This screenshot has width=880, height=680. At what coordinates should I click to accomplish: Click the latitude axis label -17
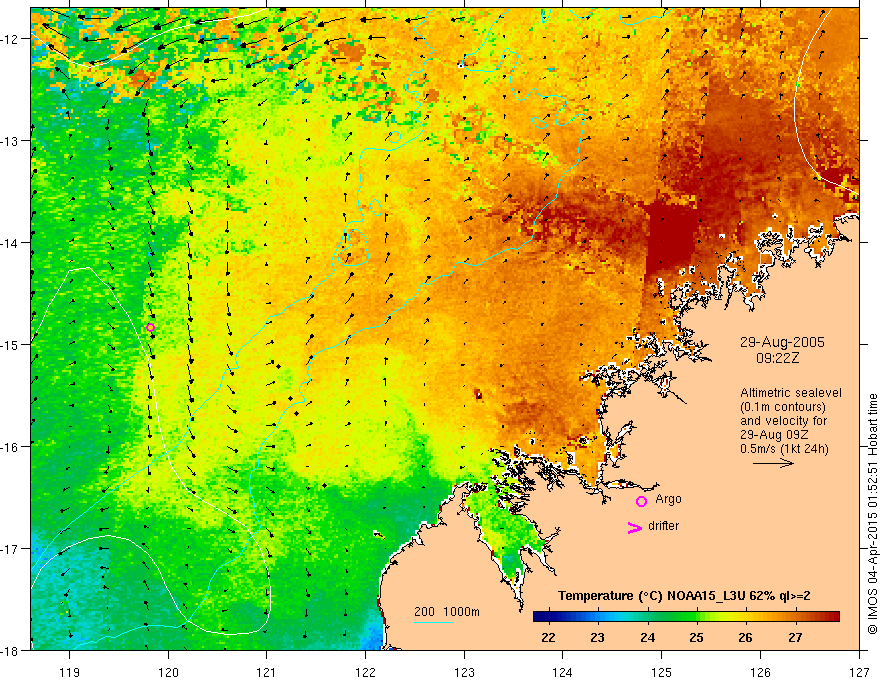(12, 548)
